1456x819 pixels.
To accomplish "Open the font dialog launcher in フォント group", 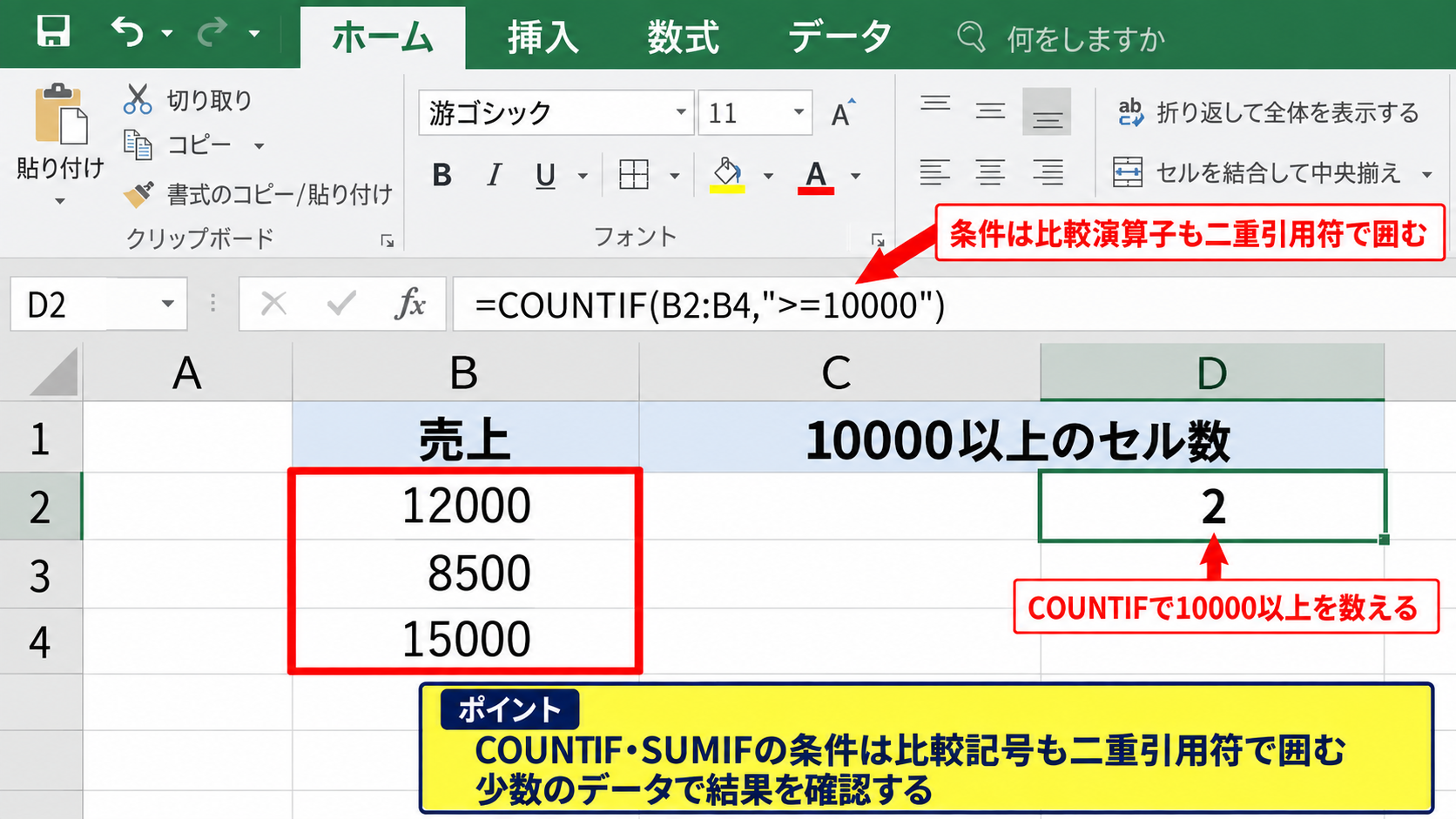I will tap(877, 240).
